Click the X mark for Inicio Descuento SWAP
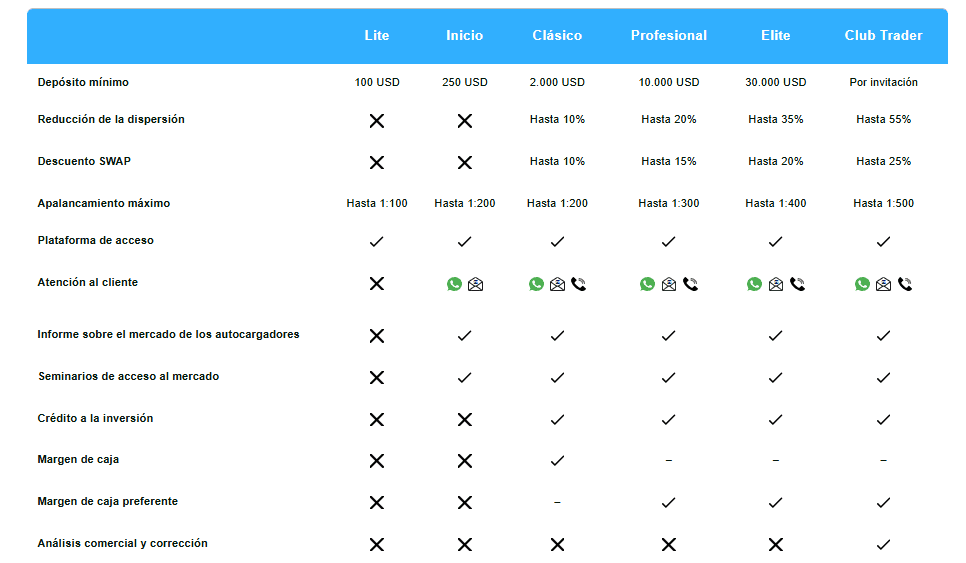Image resolution: width=966 pixels, height=563 pixels. coord(464,162)
